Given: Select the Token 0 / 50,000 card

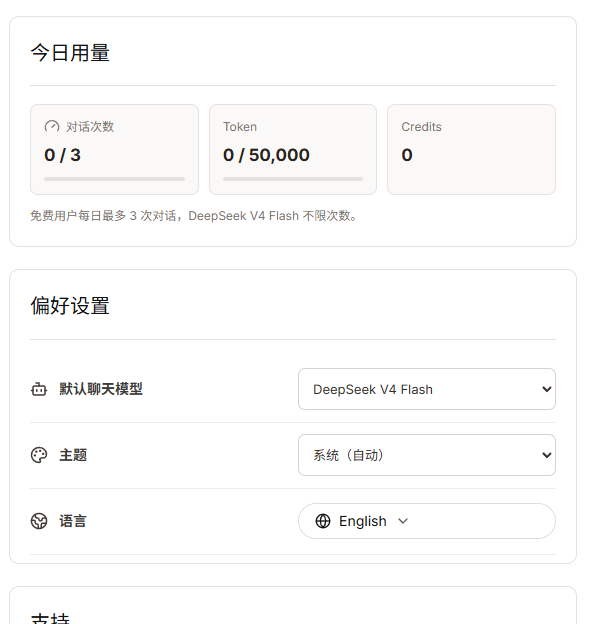Looking at the screenshot, I should 293,150.
